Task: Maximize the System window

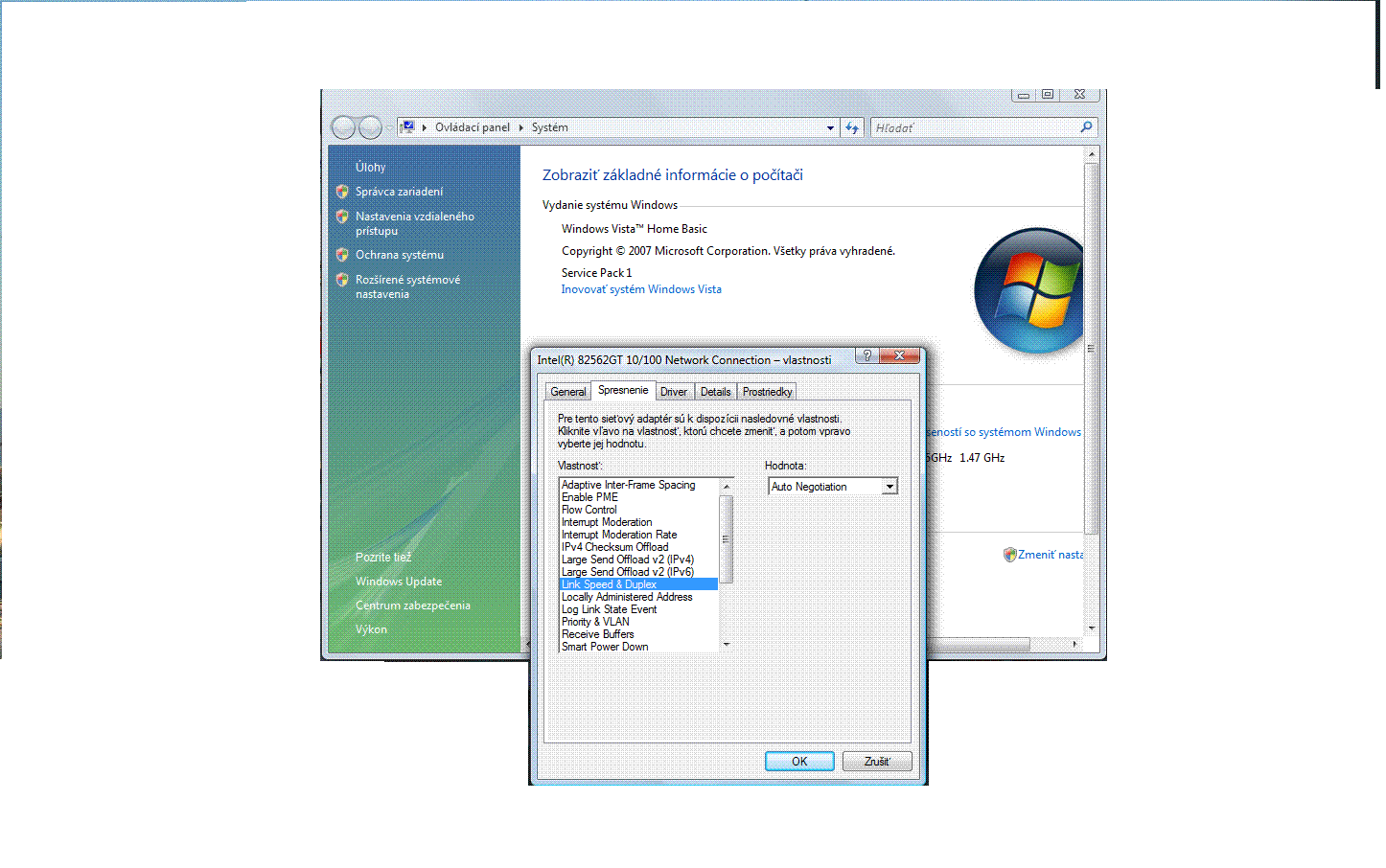Action: pyautogui.click(x=1048, y=95)
